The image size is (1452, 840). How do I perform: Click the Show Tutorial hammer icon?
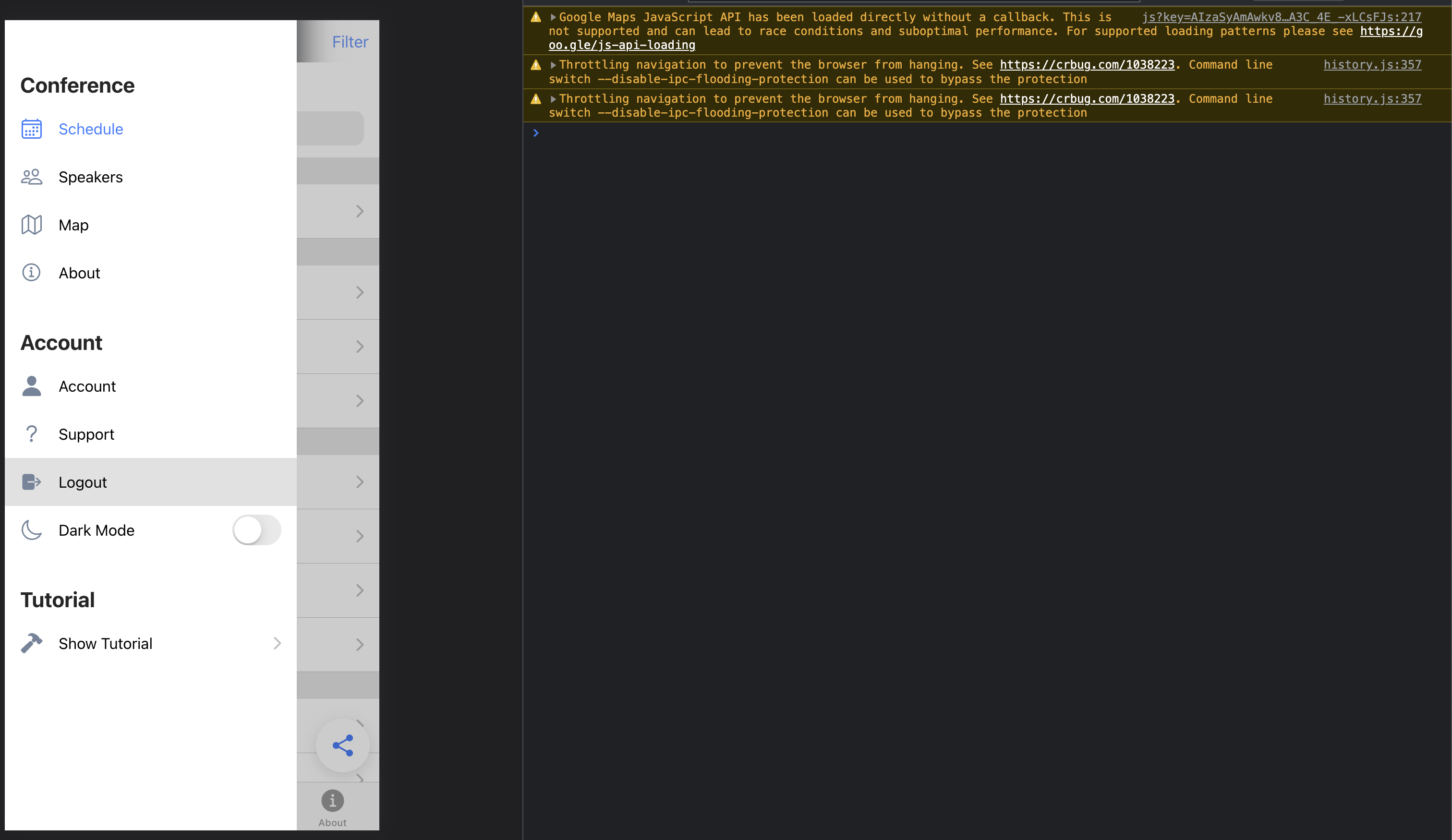tap(31, 643)
